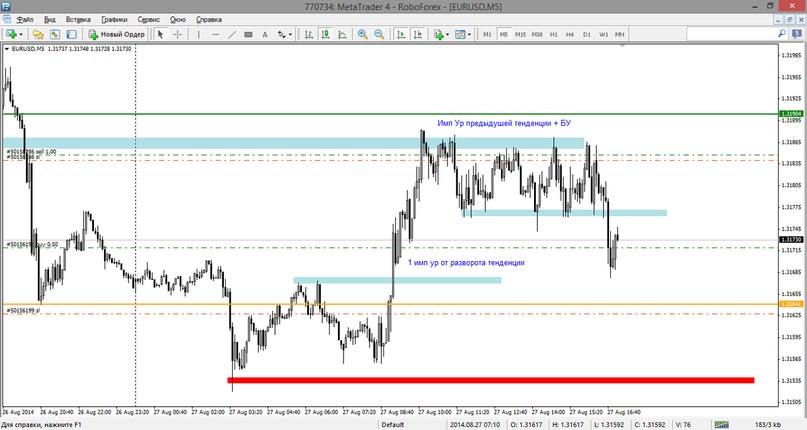
Task: Open the Вид menu
Action: (49, 19)
